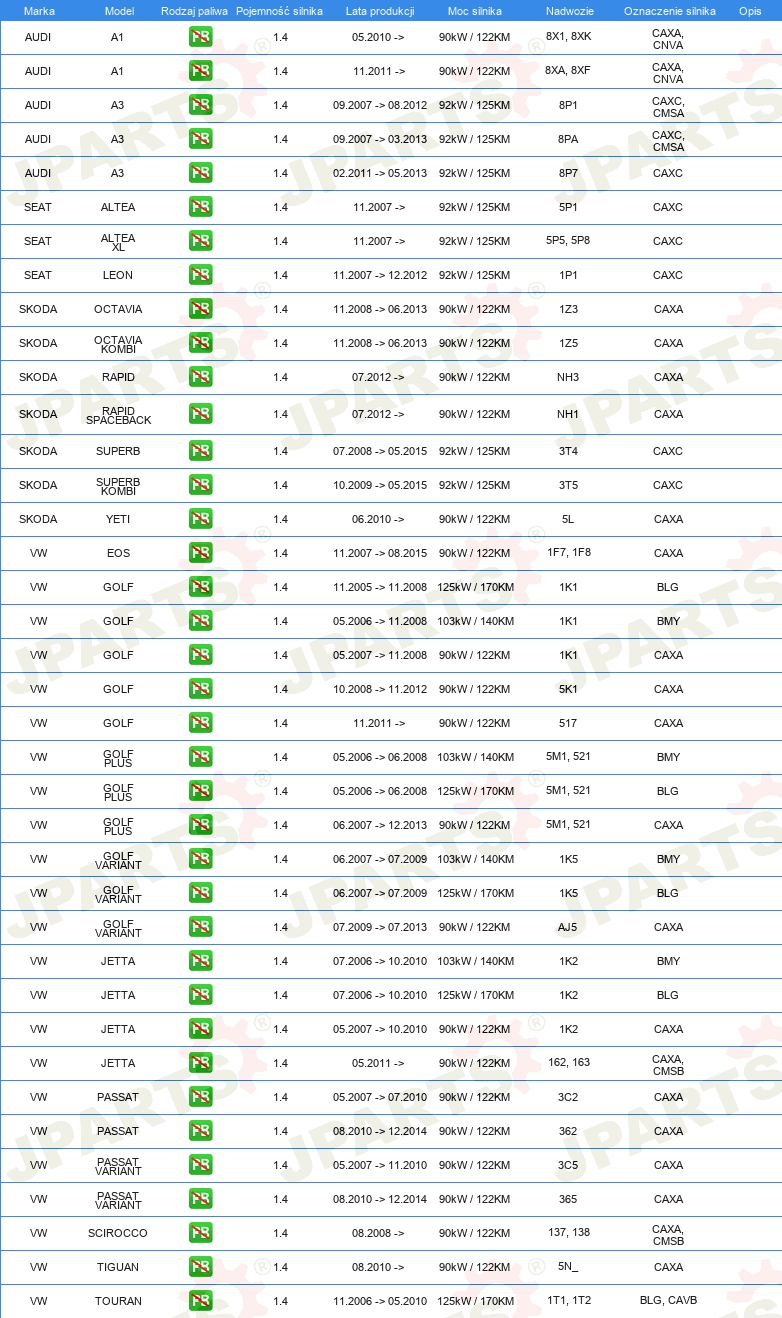Click fuel icon in VW GOLF 517 row

[x=201, y=723]
